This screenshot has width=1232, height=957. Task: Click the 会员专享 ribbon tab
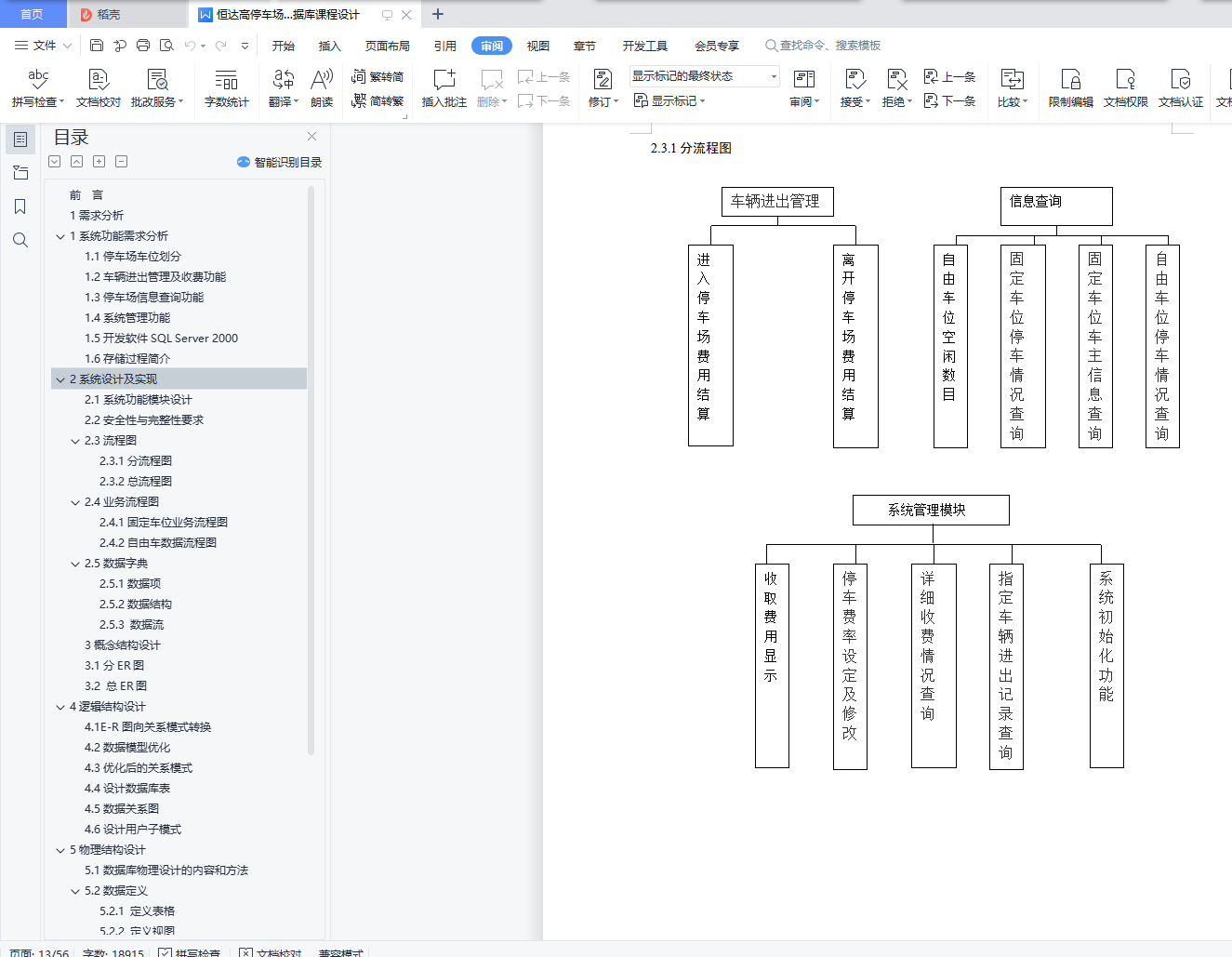point(717,46)
